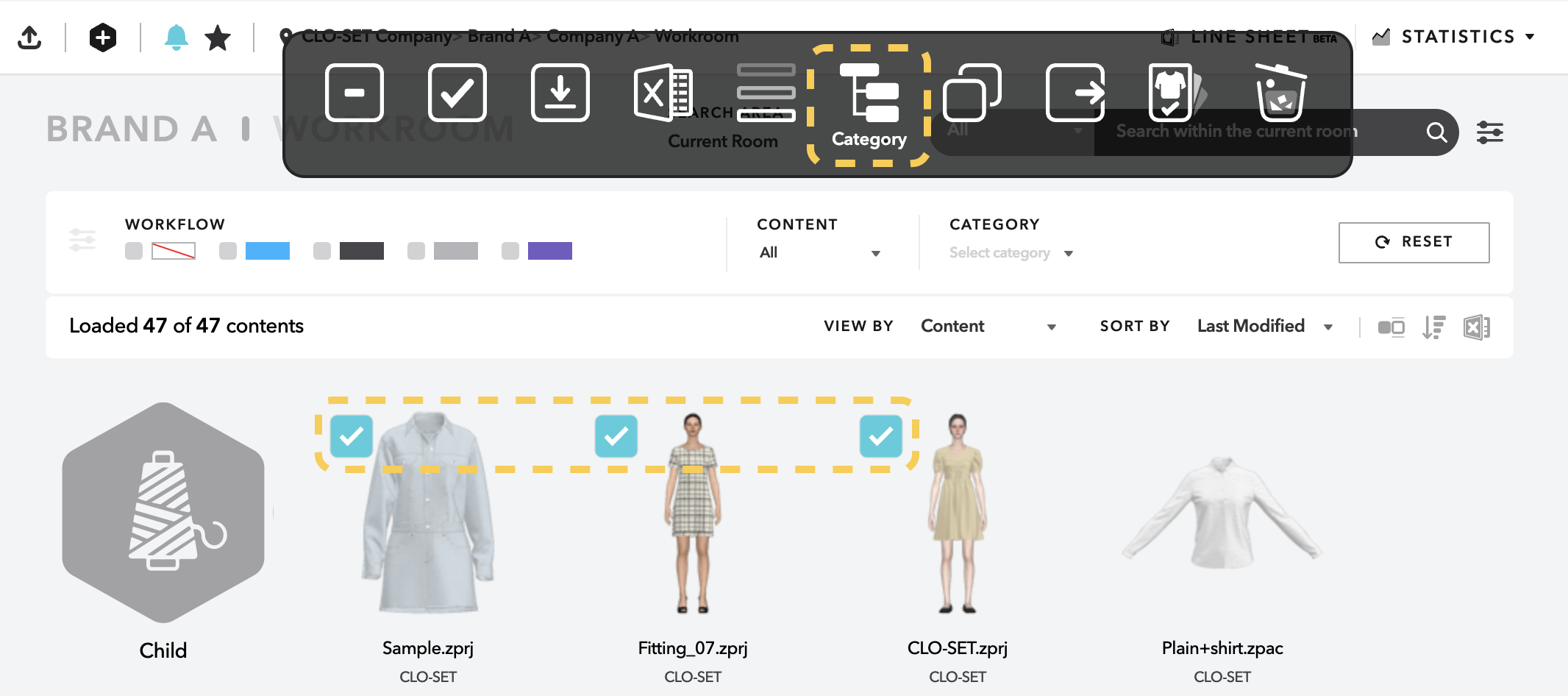Expand the Statistics dropdown

click(1454, 36)
